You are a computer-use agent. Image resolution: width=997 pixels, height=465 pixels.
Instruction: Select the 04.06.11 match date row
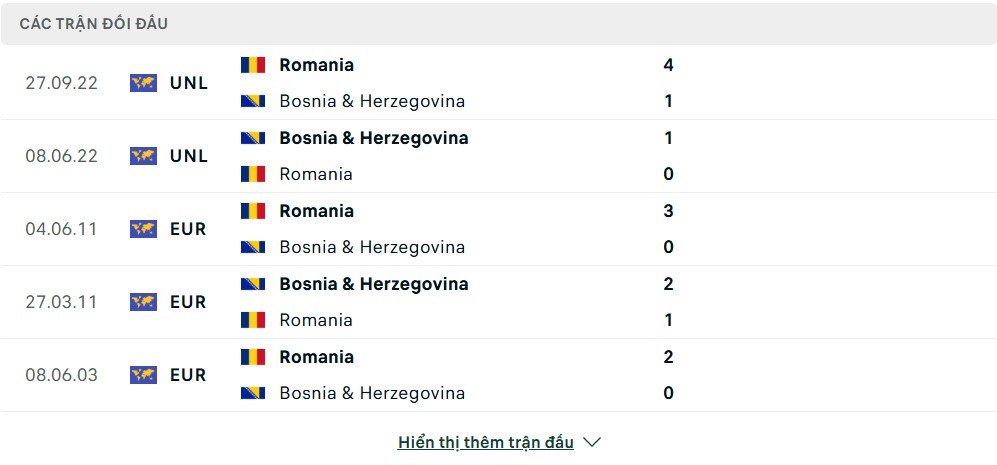coord(498,229)
